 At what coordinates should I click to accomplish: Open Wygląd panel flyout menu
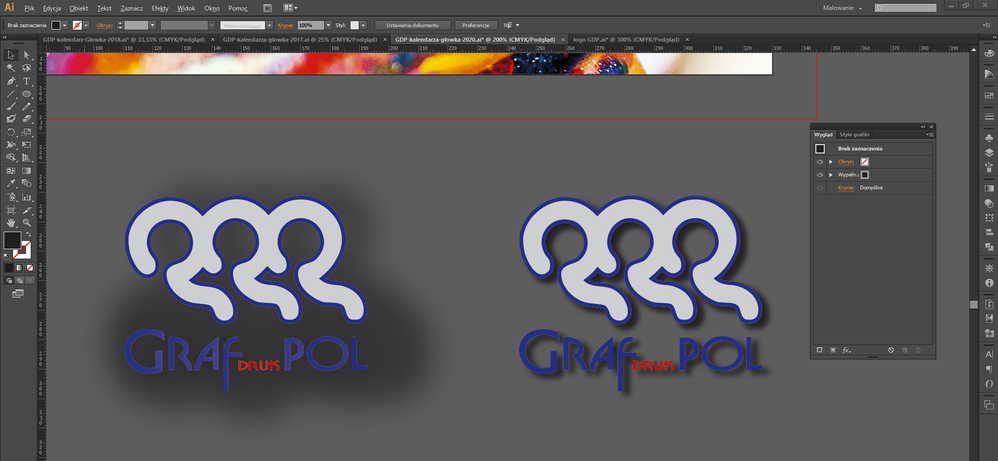click(931, 134)
